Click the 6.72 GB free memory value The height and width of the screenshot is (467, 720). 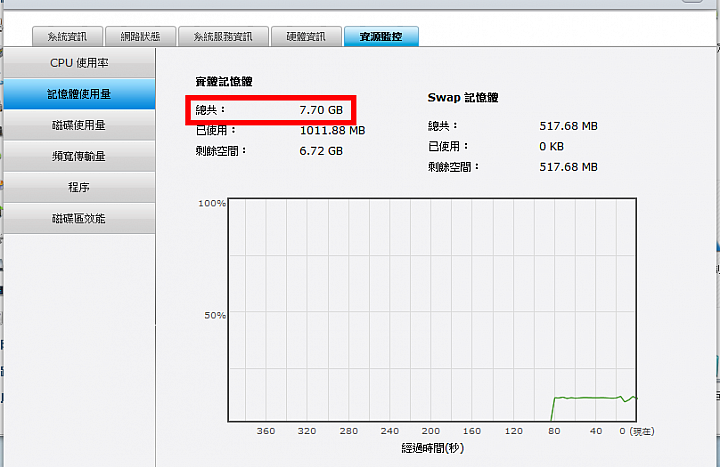pos(321,151)
